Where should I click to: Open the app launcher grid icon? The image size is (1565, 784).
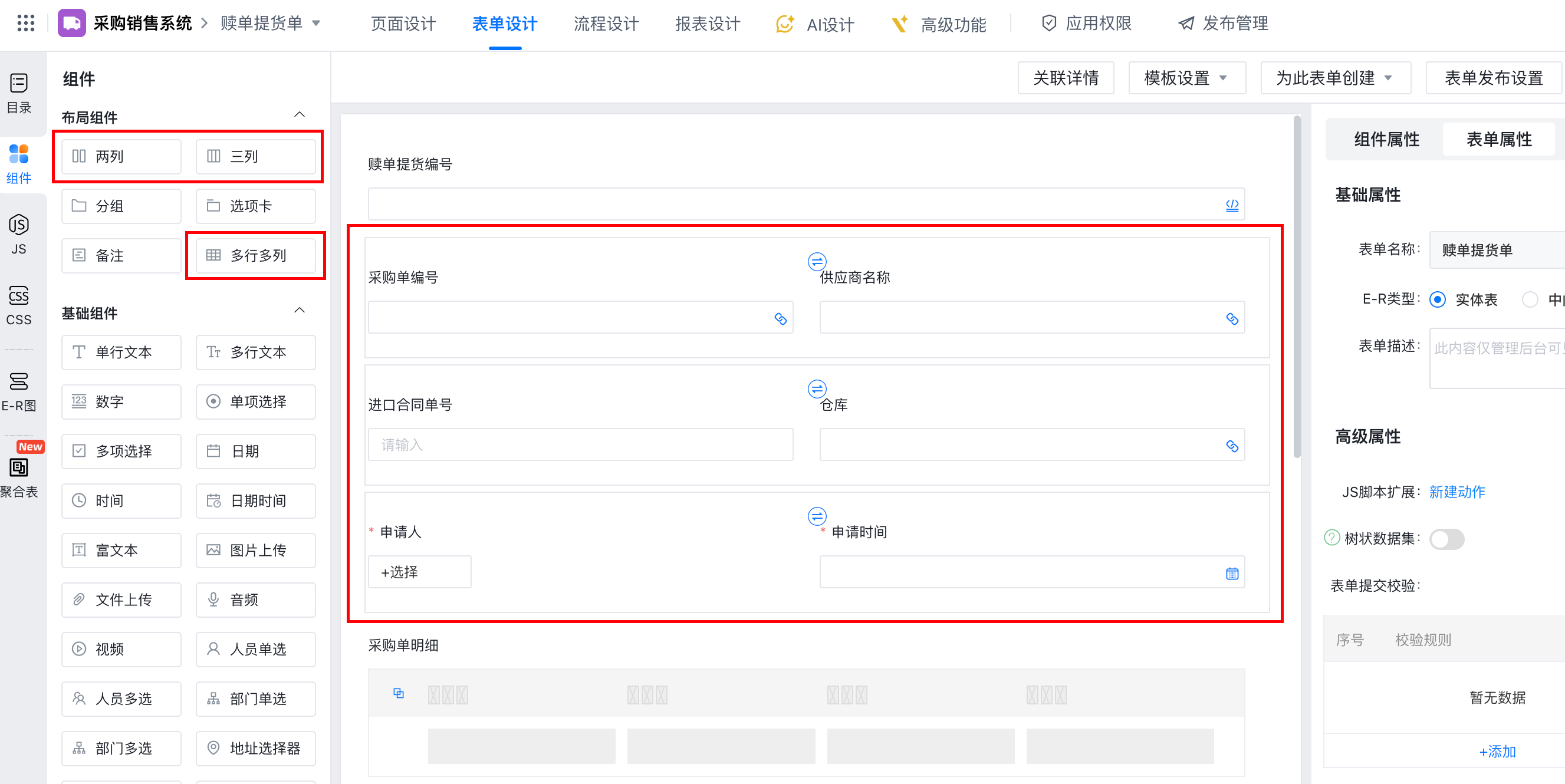[25, 23]
